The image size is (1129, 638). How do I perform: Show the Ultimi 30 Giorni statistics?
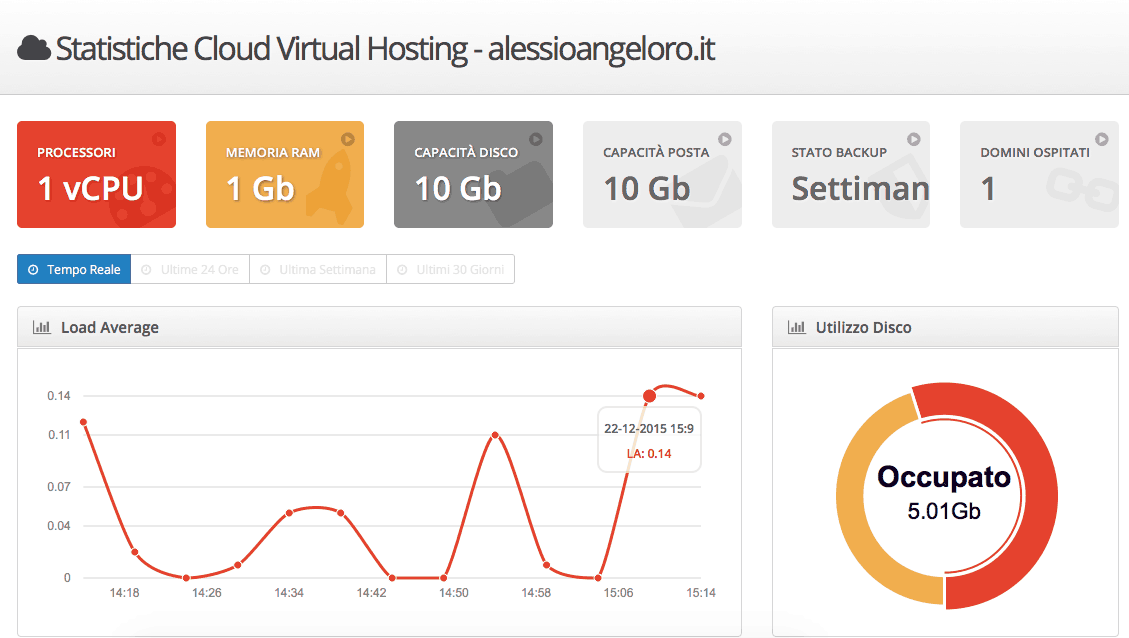pos(451,270)
